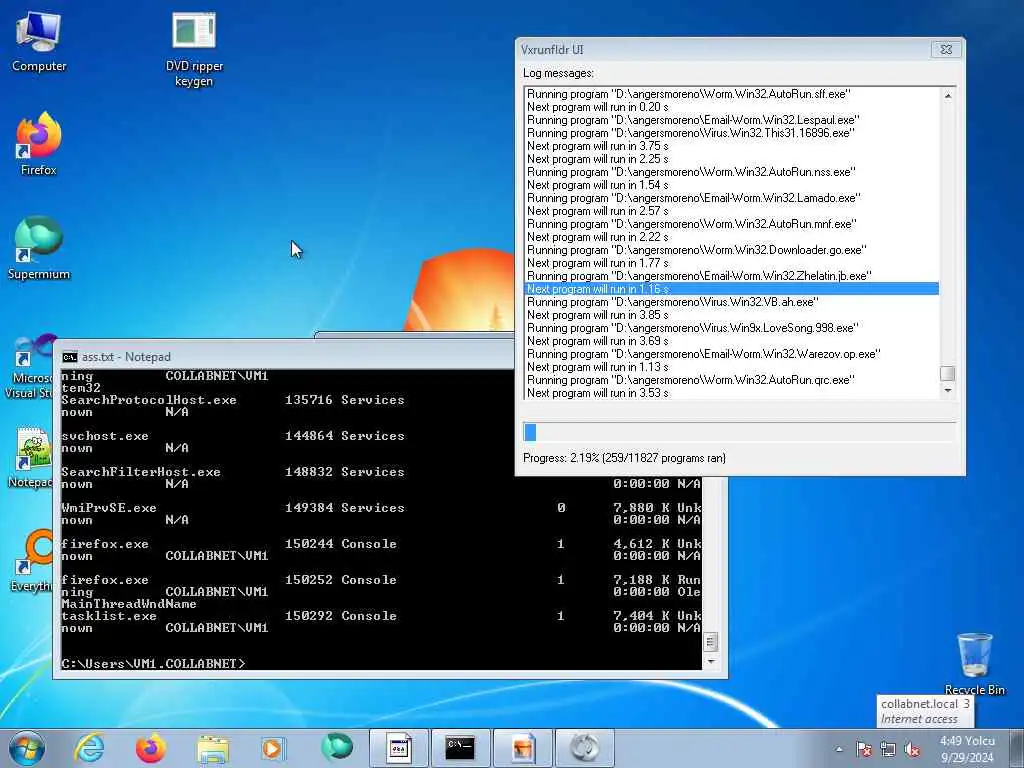Open Windows Explorer from the taskbar
Image resolution: width=1024 pixels, height=768 pixels.
(x=213, y=748)
